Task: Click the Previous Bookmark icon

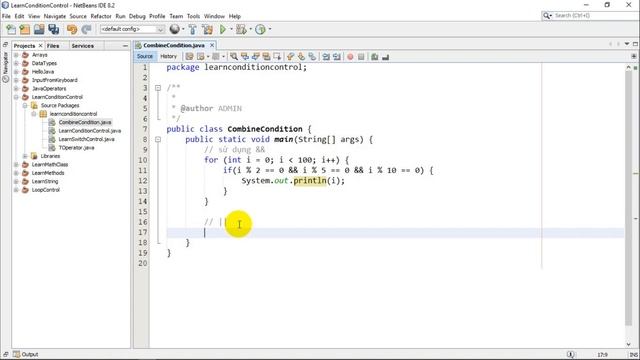Action: [x=290, y=57]
